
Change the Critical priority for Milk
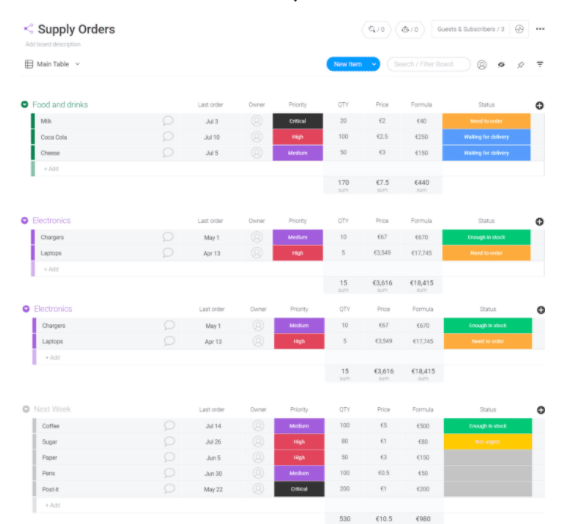[298, 121]
